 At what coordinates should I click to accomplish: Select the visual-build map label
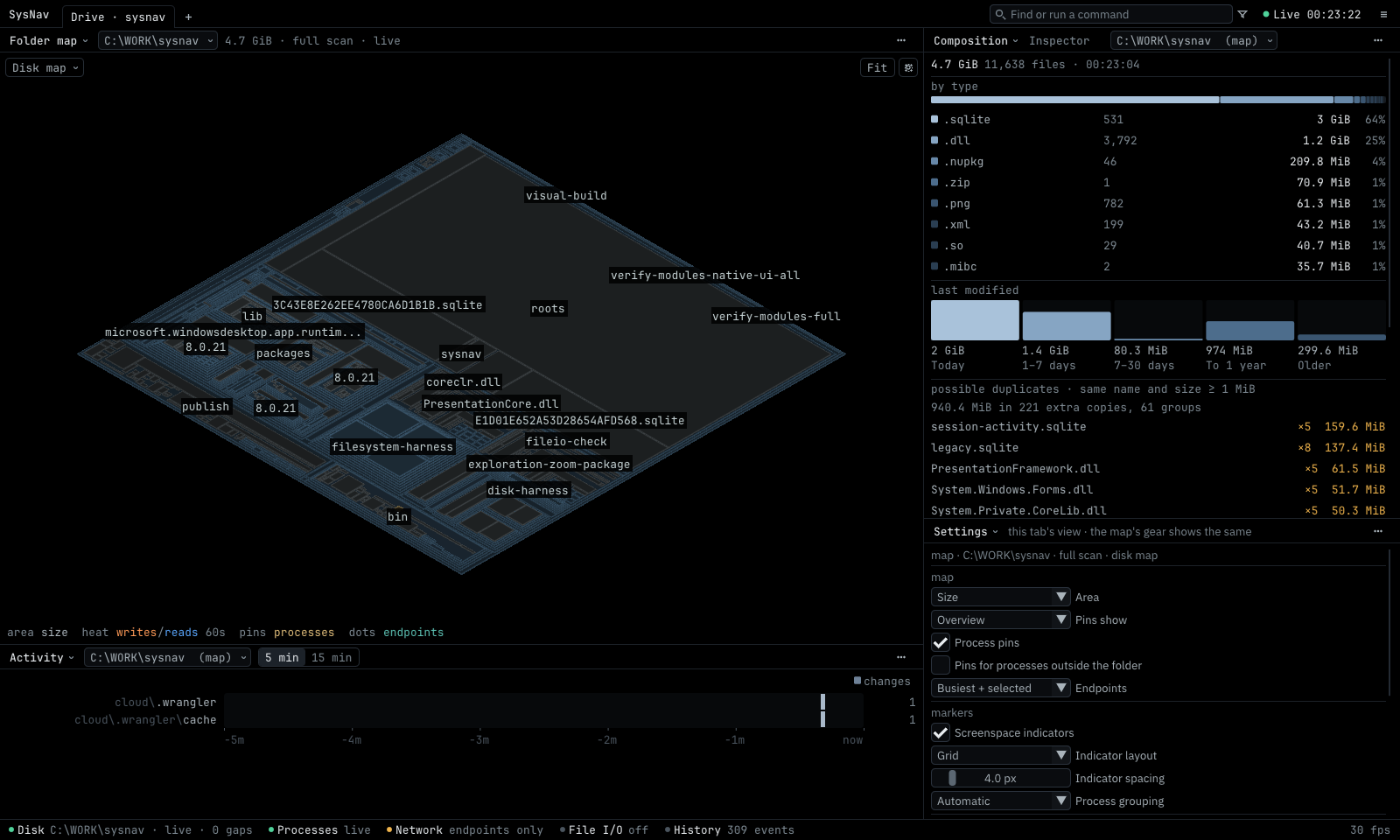click(x=566, y=195)
